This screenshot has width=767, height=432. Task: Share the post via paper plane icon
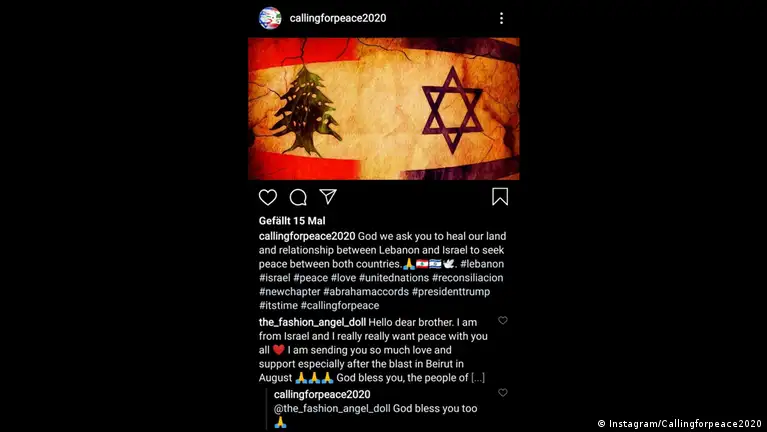coord(328,197)
